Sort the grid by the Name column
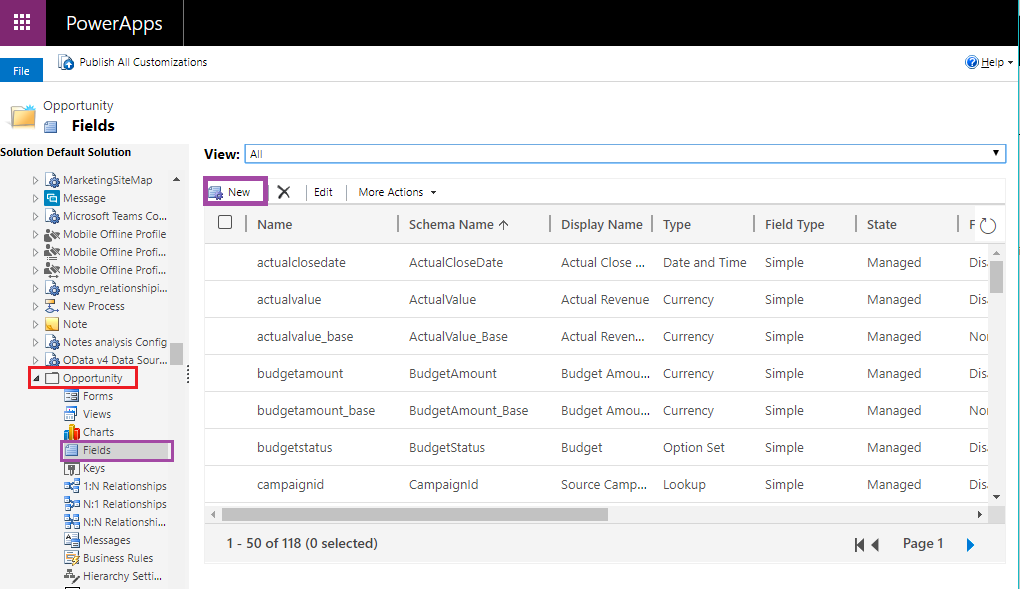1020x589 pixels. tap(275, 225)
